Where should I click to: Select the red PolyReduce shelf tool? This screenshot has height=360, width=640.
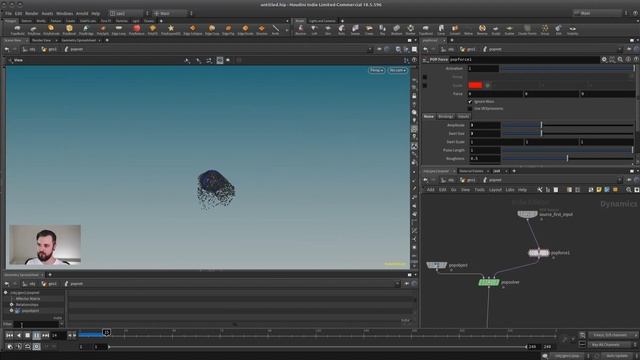pos(137,29)
